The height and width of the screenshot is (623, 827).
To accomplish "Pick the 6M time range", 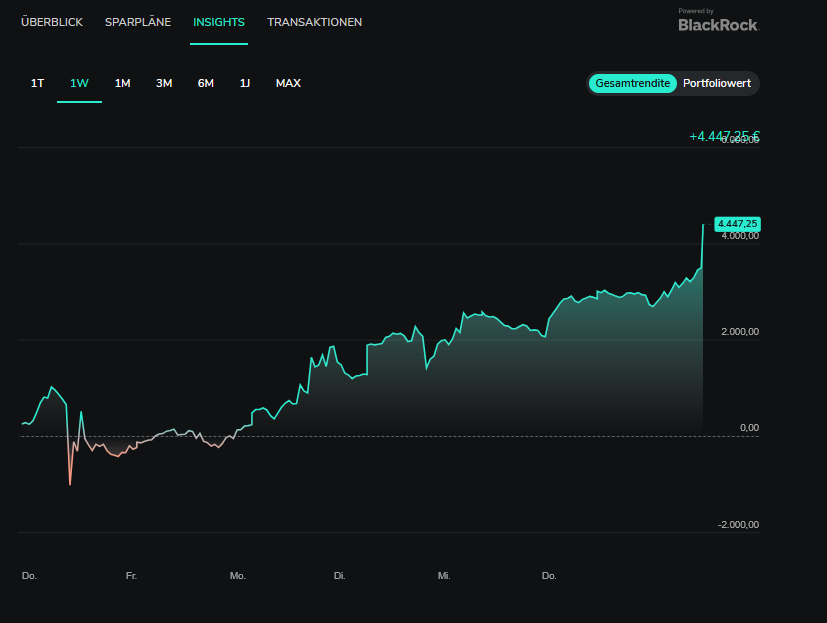I will point(205,83).
